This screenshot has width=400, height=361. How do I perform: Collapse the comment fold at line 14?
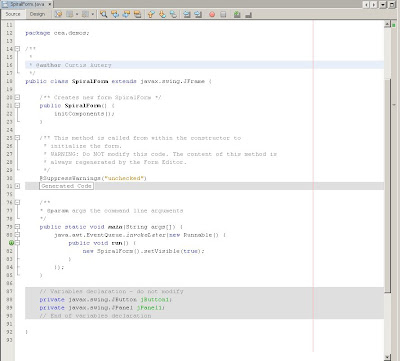coord(17,49)
